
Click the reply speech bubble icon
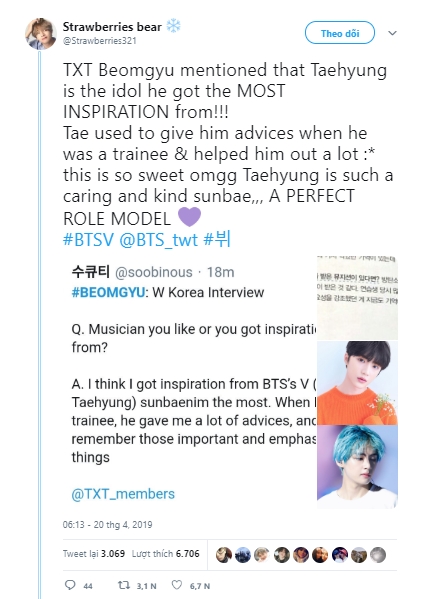[70, 585]
